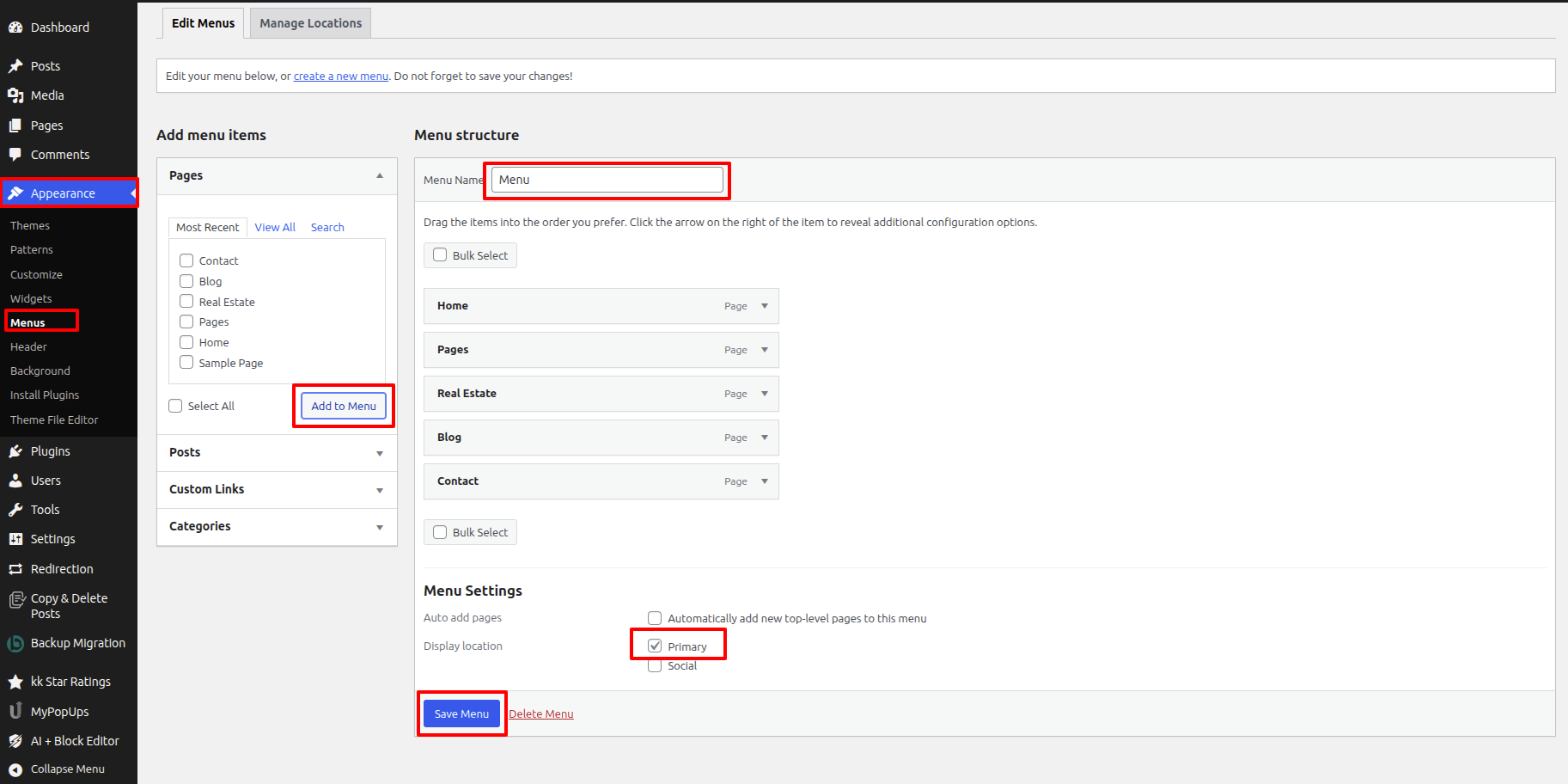Screen dimensions: 1568x784
Task: Expand the Categories accordion panel
Action: [x=379, y=527]
